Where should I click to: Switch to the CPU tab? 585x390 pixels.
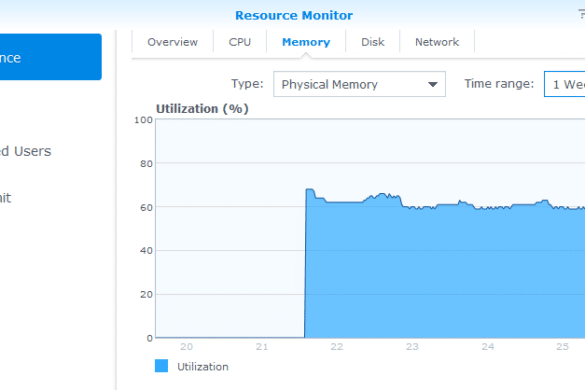[x=240, y=42]
